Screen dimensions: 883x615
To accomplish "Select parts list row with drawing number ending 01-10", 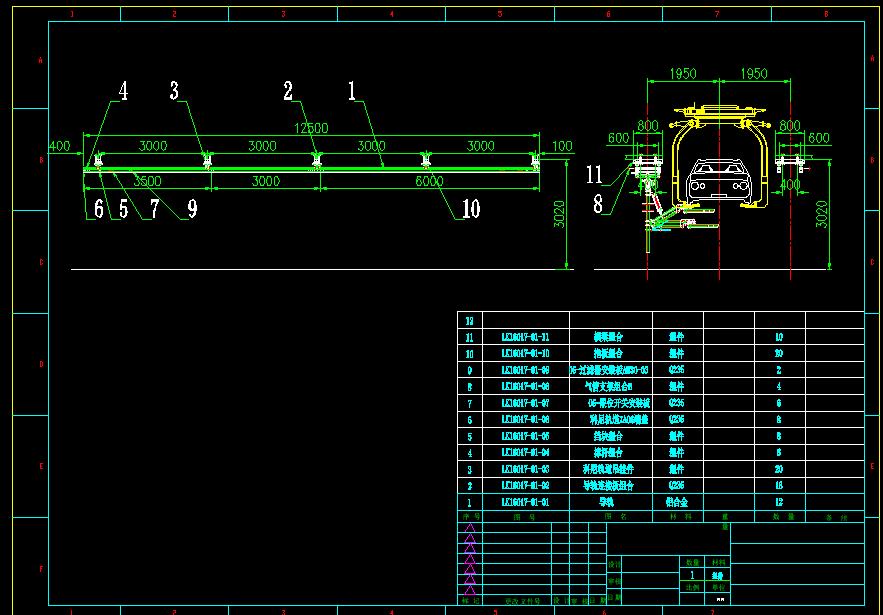I will click(661, 354).
